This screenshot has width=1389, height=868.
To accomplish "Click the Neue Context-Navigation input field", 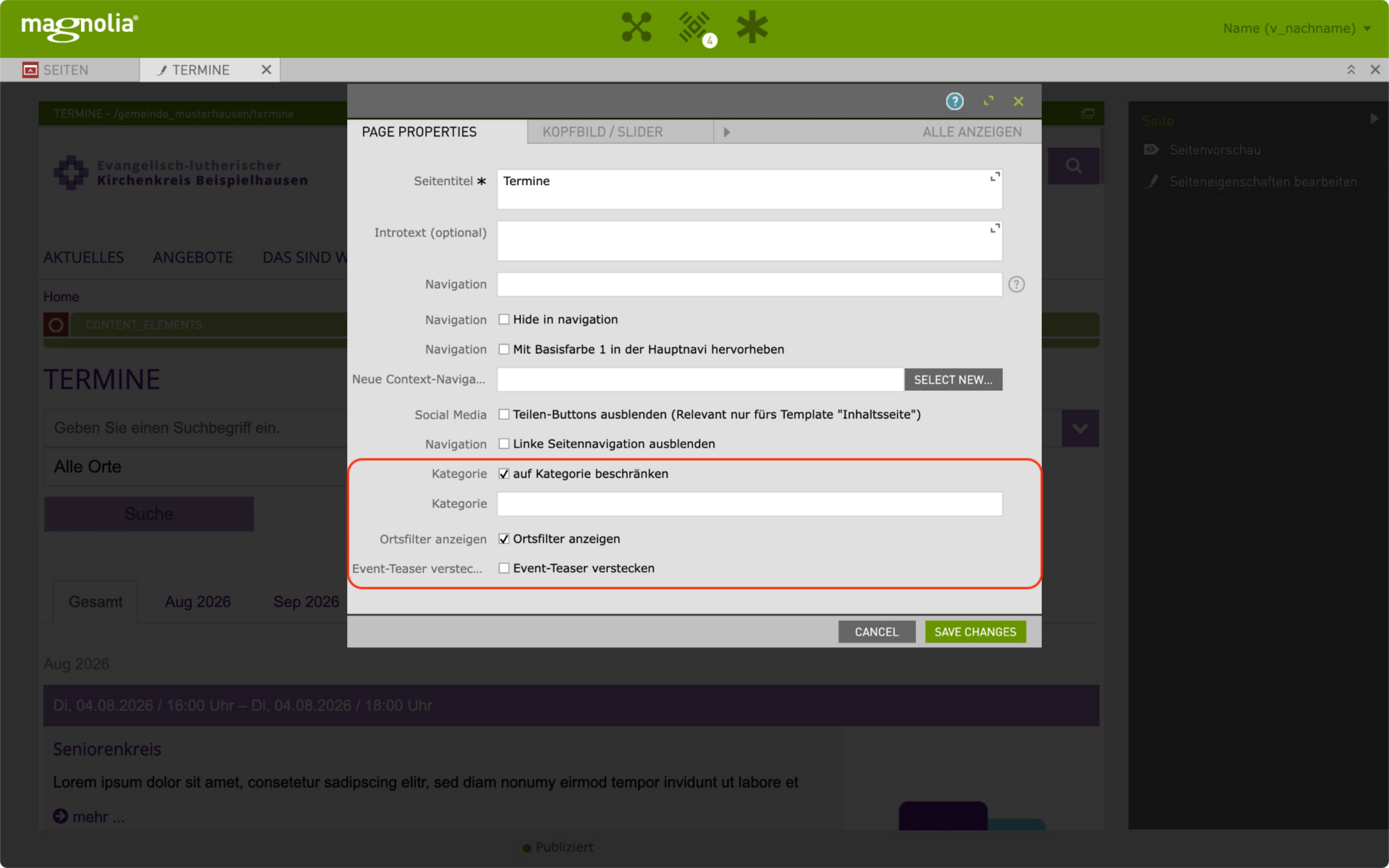I will click(x=700, y=379).
